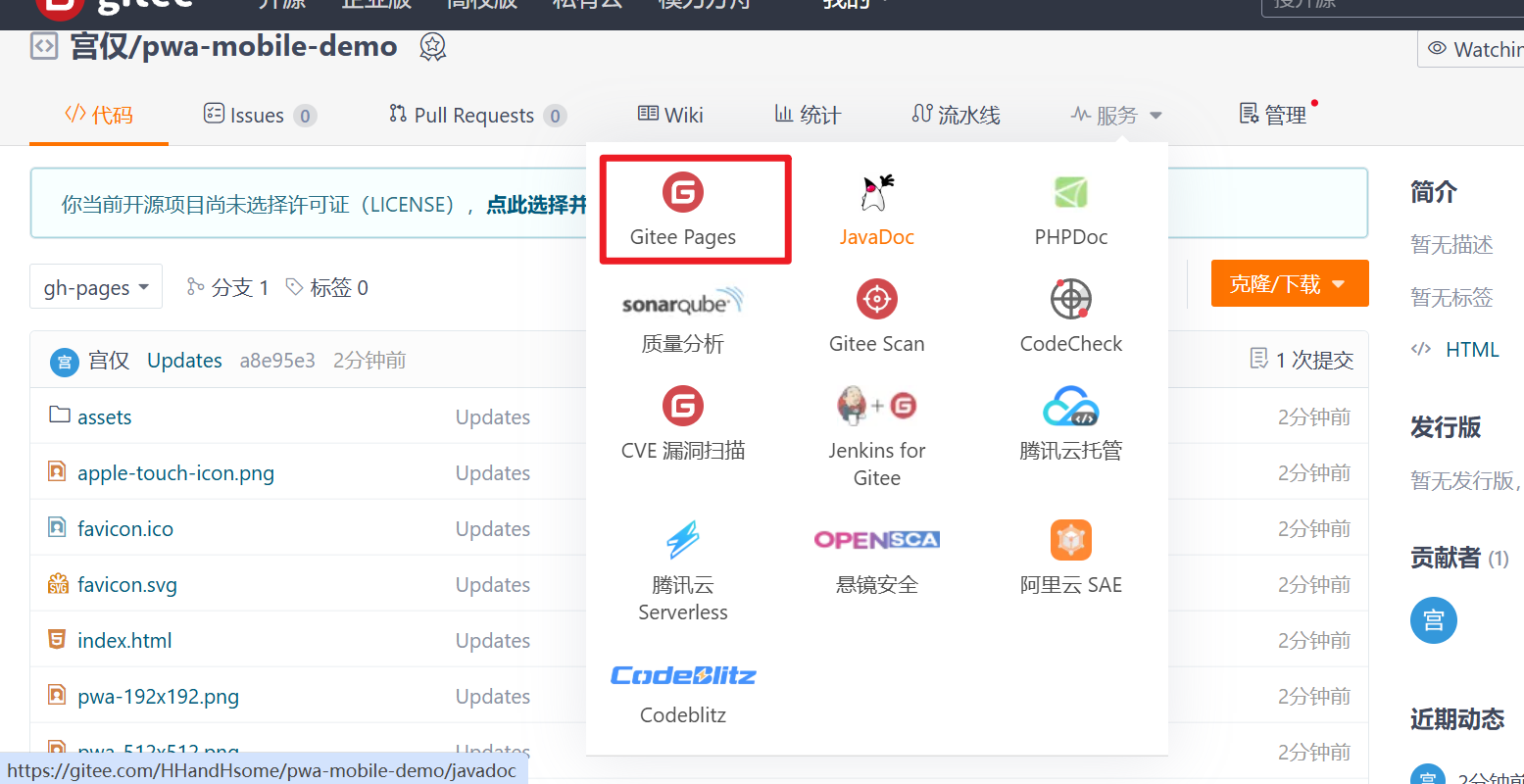Open Jenkins for Gitee service
Image resolution: width=1524 pixels, height=784 pixels.
(876, 406)
